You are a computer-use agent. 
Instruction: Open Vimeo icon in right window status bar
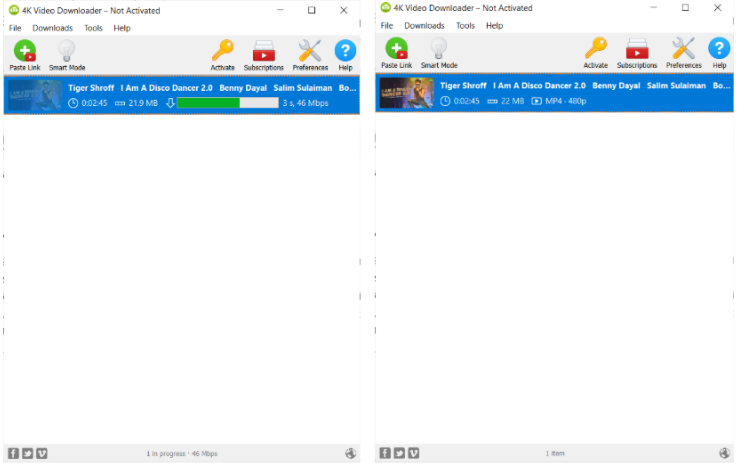click(414, 453)
